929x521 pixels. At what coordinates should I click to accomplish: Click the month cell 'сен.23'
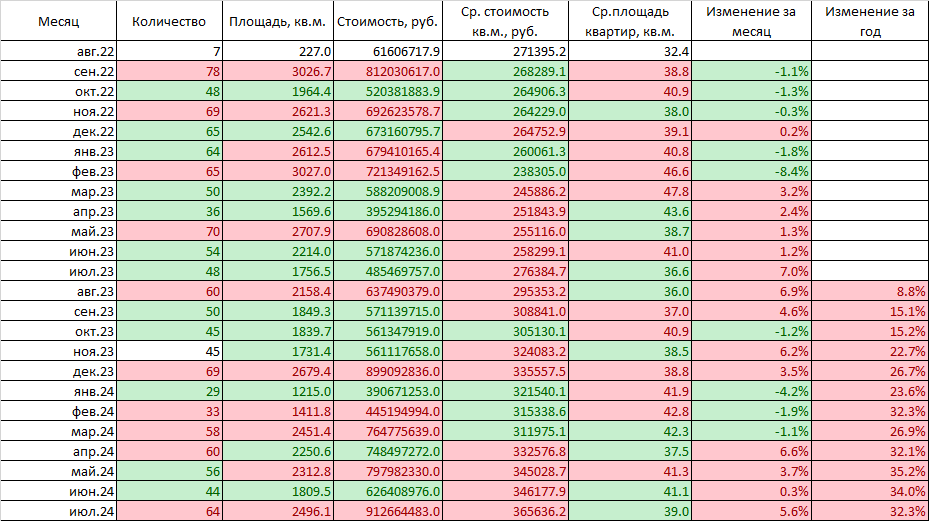[59, 311]
